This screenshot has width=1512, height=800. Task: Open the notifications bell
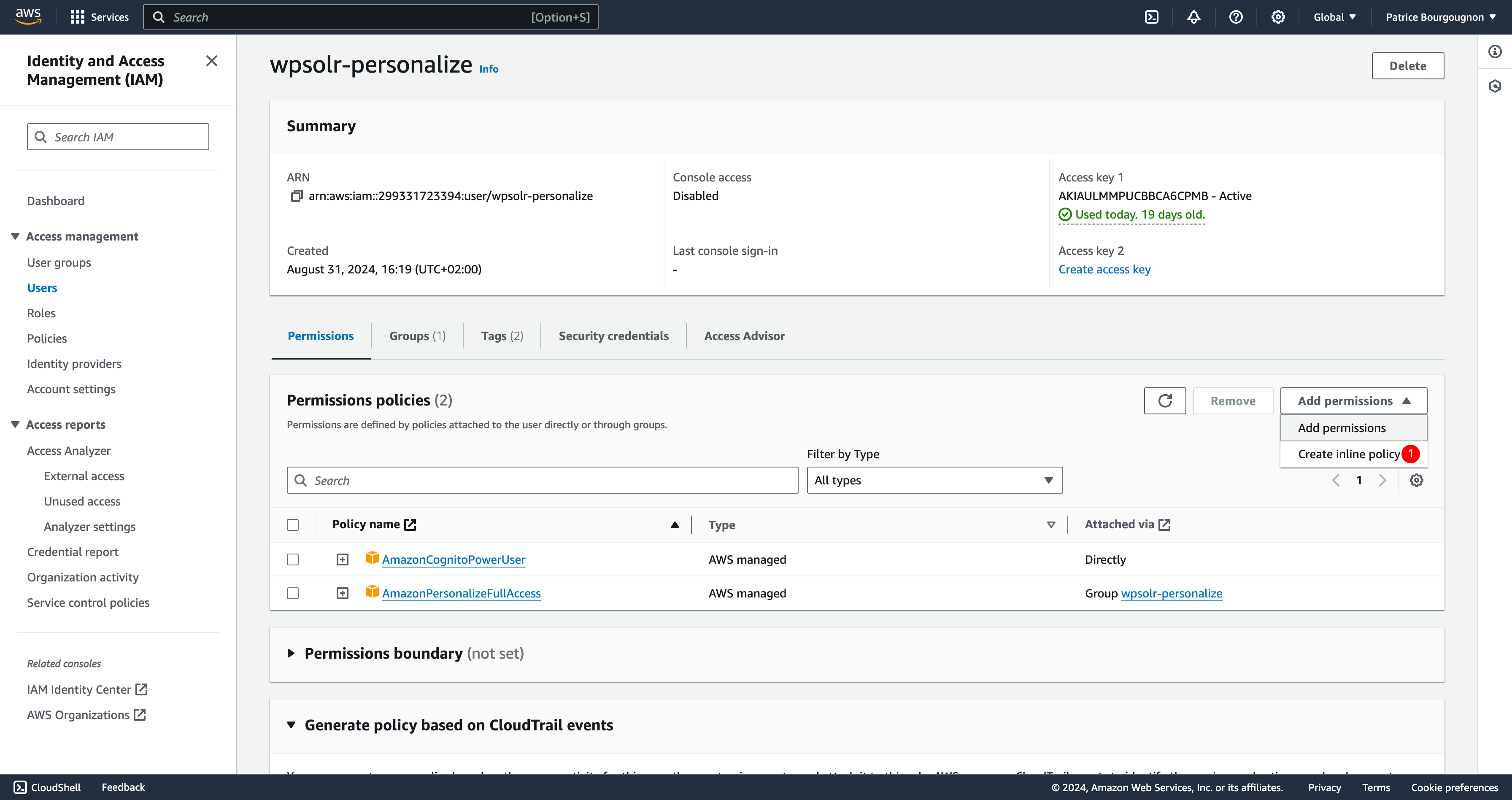pyautogui.click(x=1193, y=17)
